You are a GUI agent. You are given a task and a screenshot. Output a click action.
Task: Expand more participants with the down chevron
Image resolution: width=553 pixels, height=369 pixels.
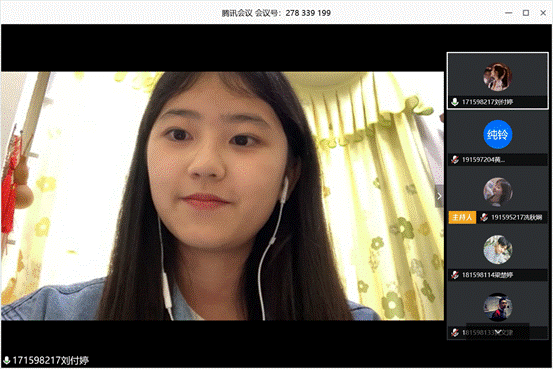pyautogui.click(x=498, y=332)
